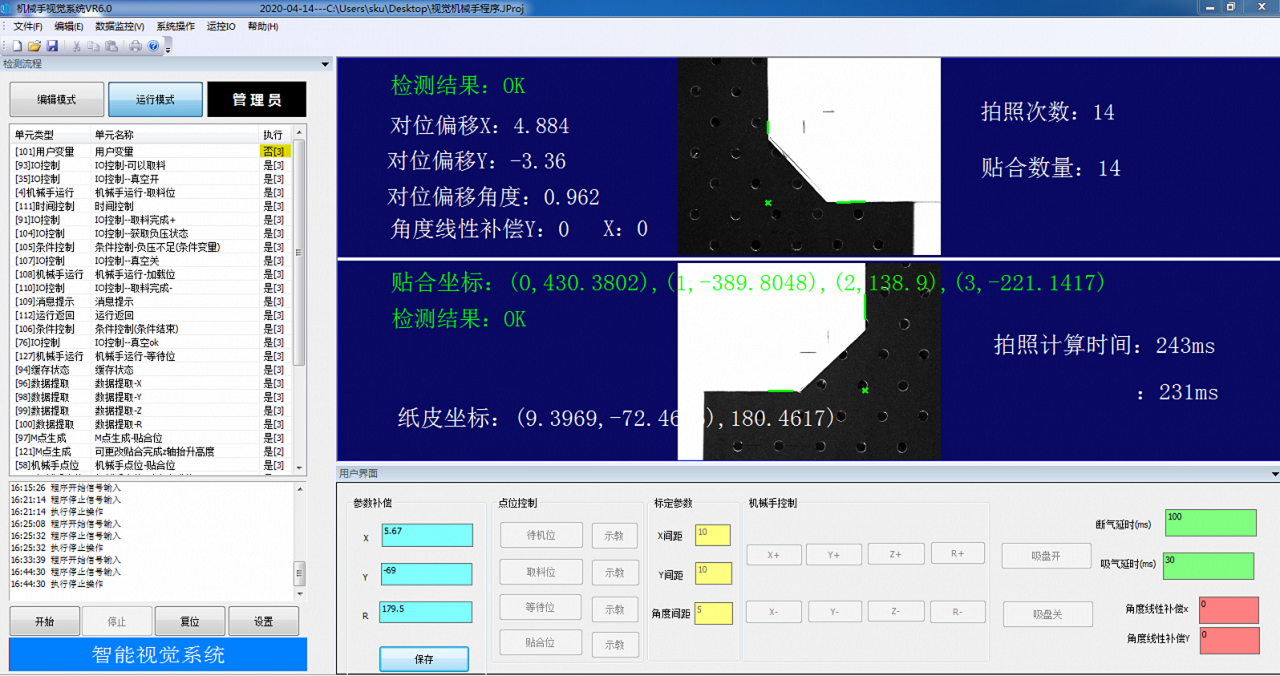Open the 系统操作 menu
The width and height of the screenshot is (1280, 676).
(175, 26)
